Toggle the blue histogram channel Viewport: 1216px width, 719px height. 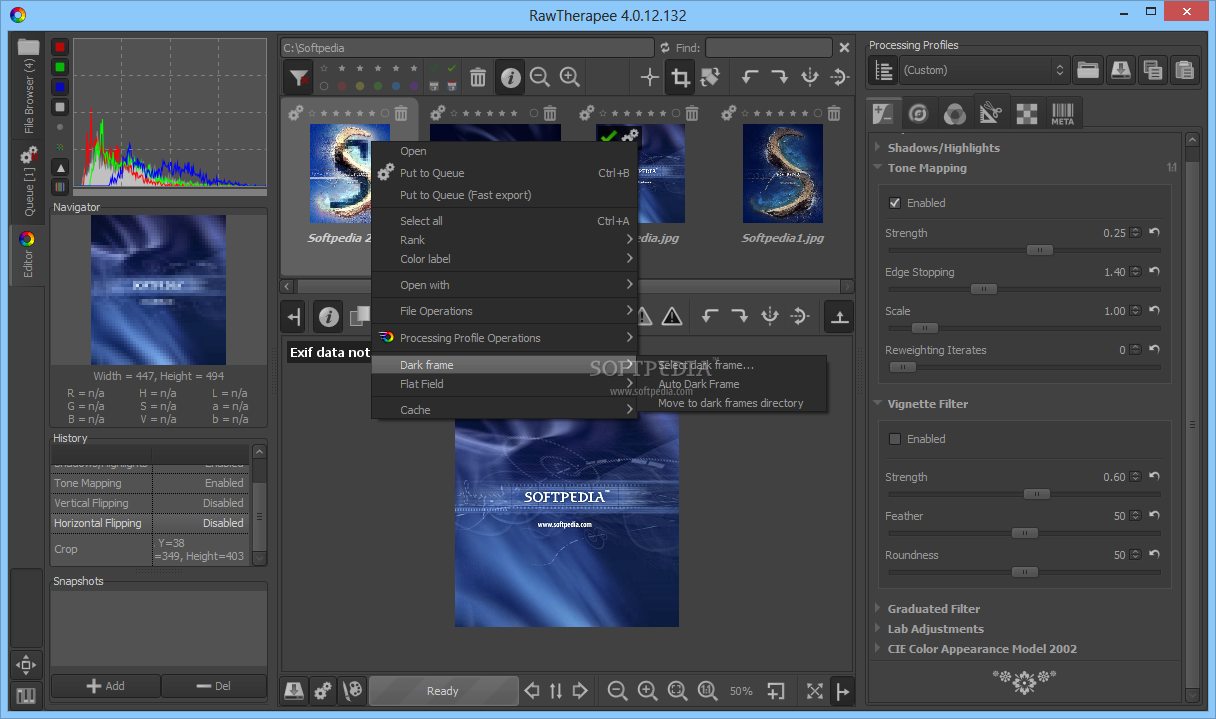[60, 87]
